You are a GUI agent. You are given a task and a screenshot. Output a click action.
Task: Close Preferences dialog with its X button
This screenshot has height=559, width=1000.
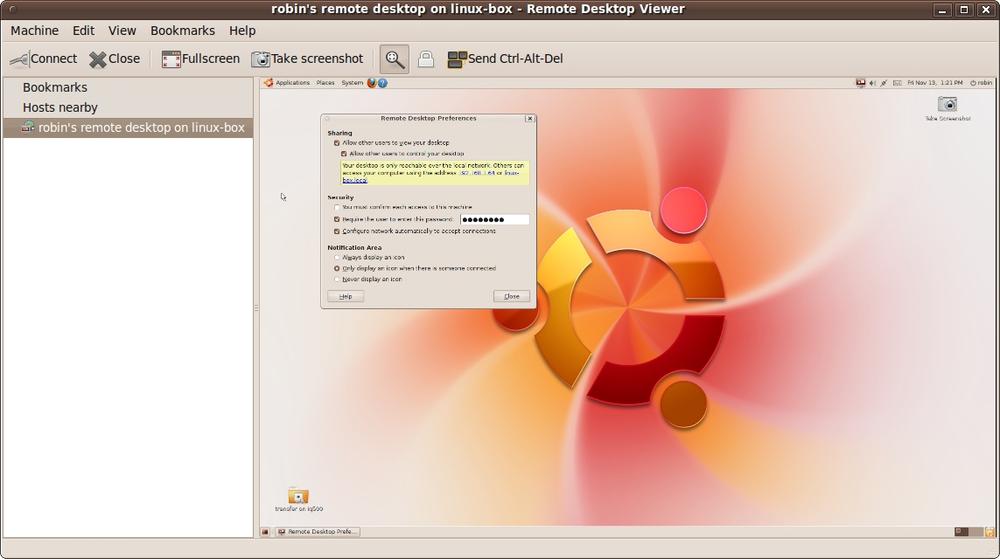coord(529,119)
